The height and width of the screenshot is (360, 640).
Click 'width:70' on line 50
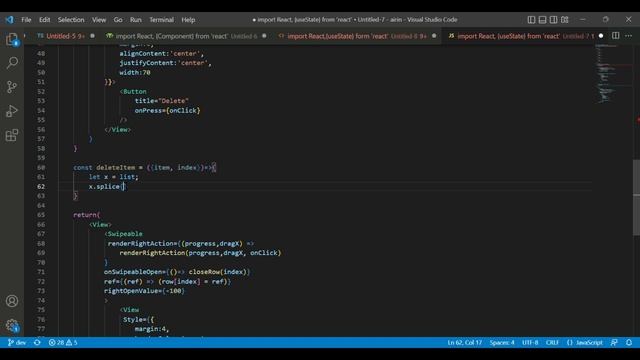point(135,72)
